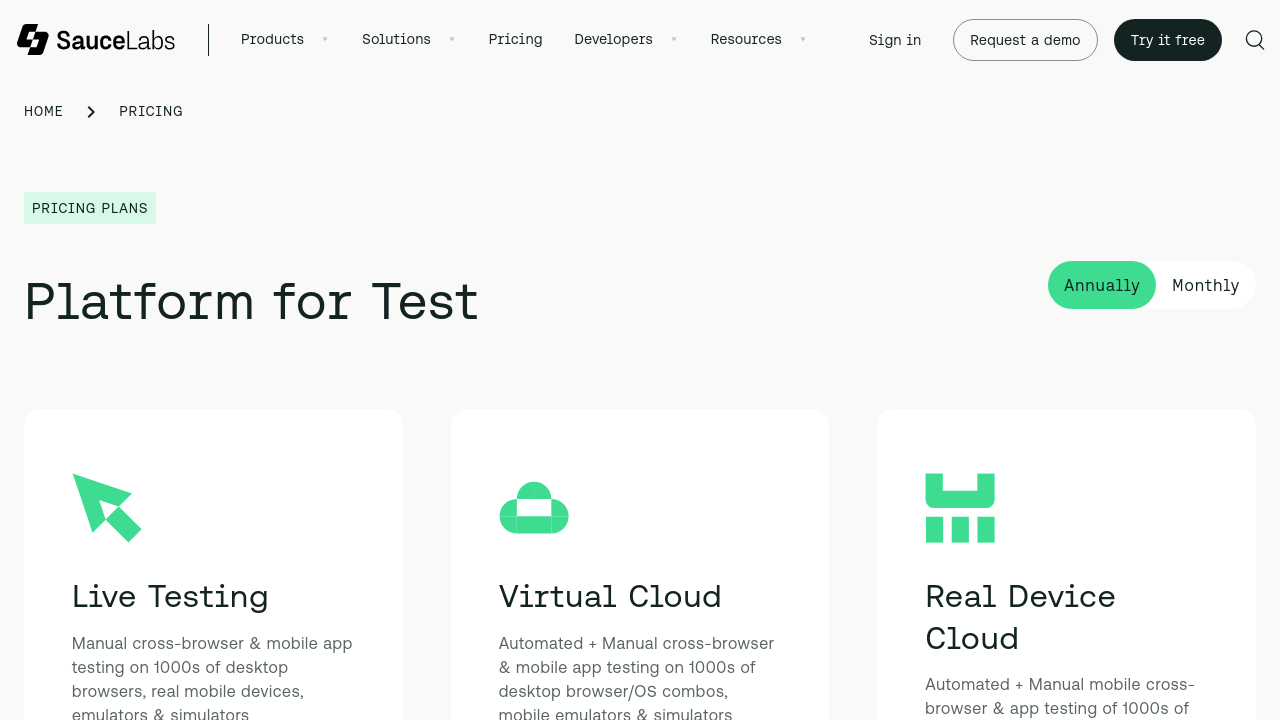Switch billing to Monthly
Image resolution: width=1280 pixels, height=720 pixels.
(1206, 285)
